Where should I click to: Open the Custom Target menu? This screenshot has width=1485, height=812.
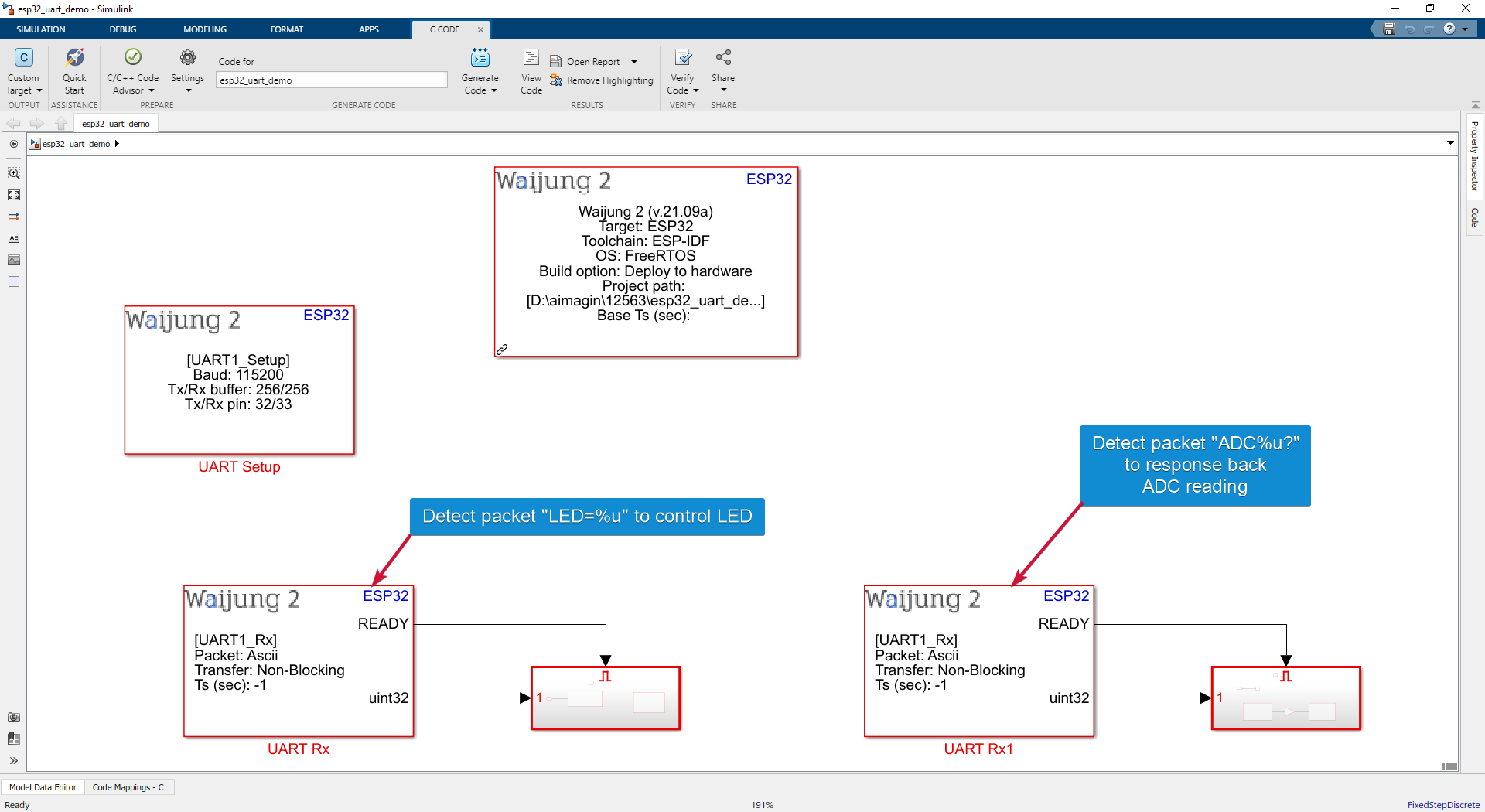click(x=24, y=71)
